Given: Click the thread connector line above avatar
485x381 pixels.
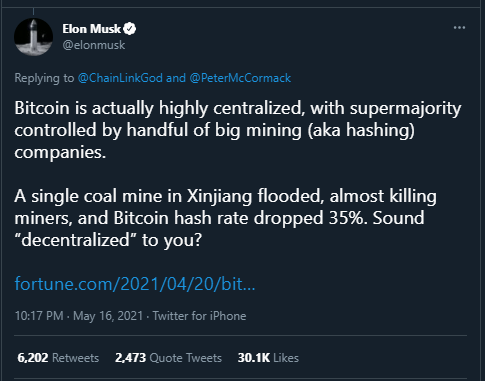Looking at the screenshot, I should (x=33, y=12).
